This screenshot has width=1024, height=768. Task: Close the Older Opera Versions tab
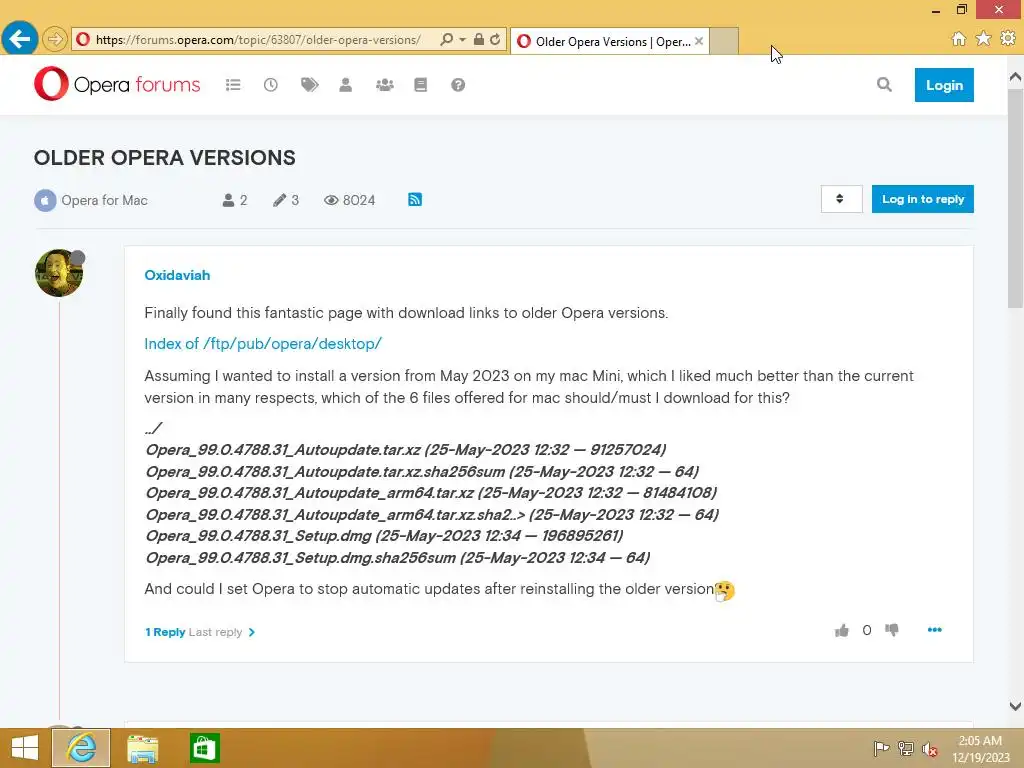[699, 41]
